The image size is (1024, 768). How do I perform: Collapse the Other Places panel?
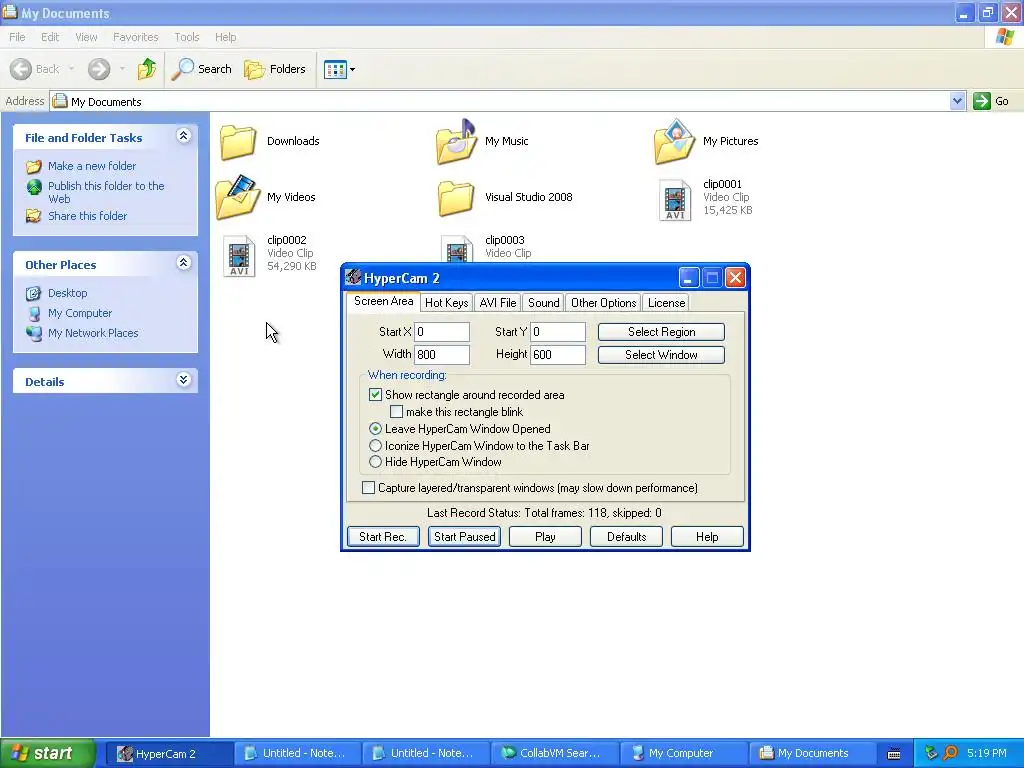click(184, 263)
